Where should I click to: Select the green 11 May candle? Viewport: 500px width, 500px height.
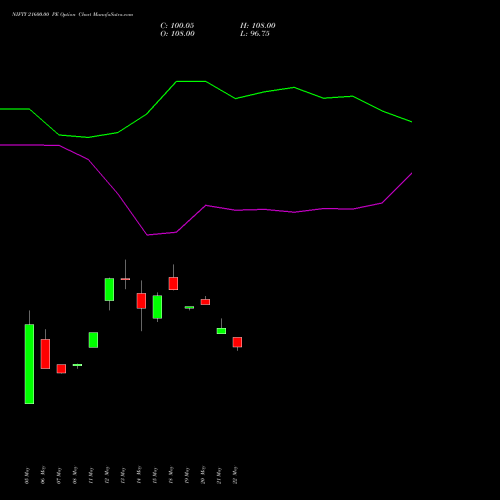(x=93, y=340)
